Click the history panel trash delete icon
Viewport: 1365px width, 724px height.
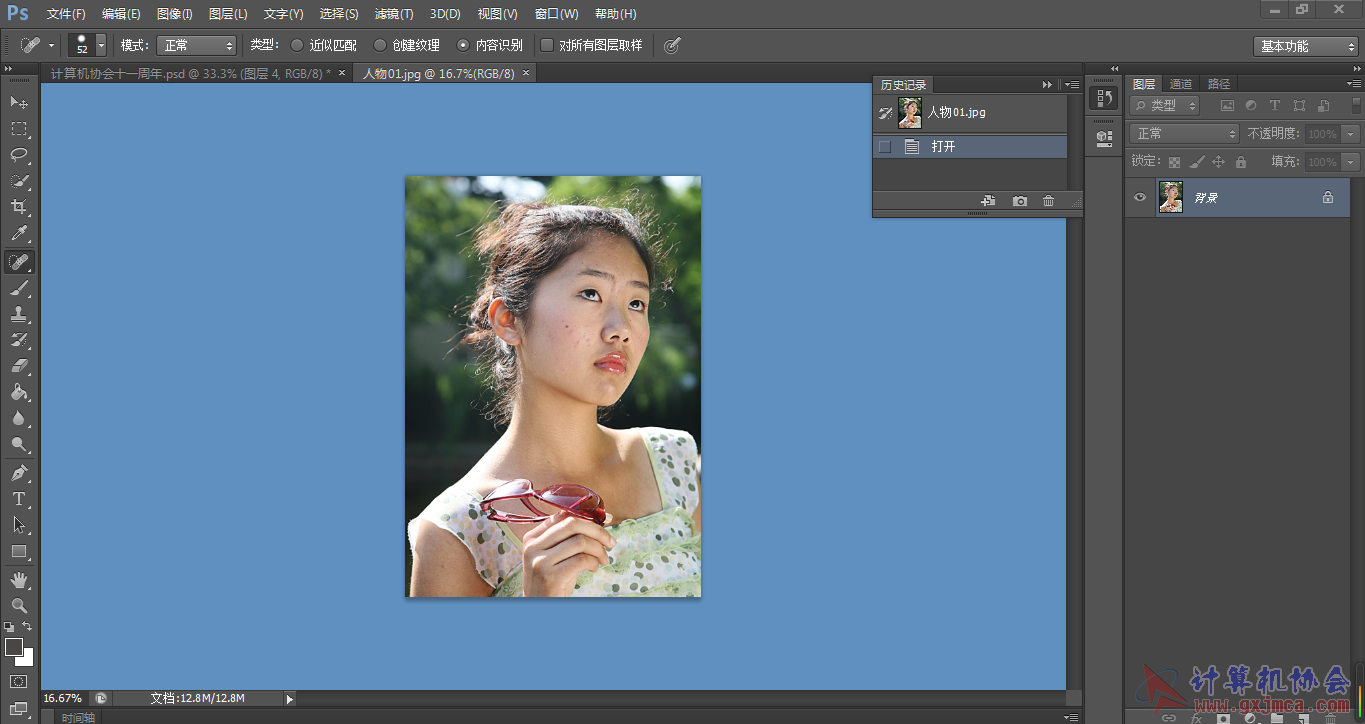1048,201
